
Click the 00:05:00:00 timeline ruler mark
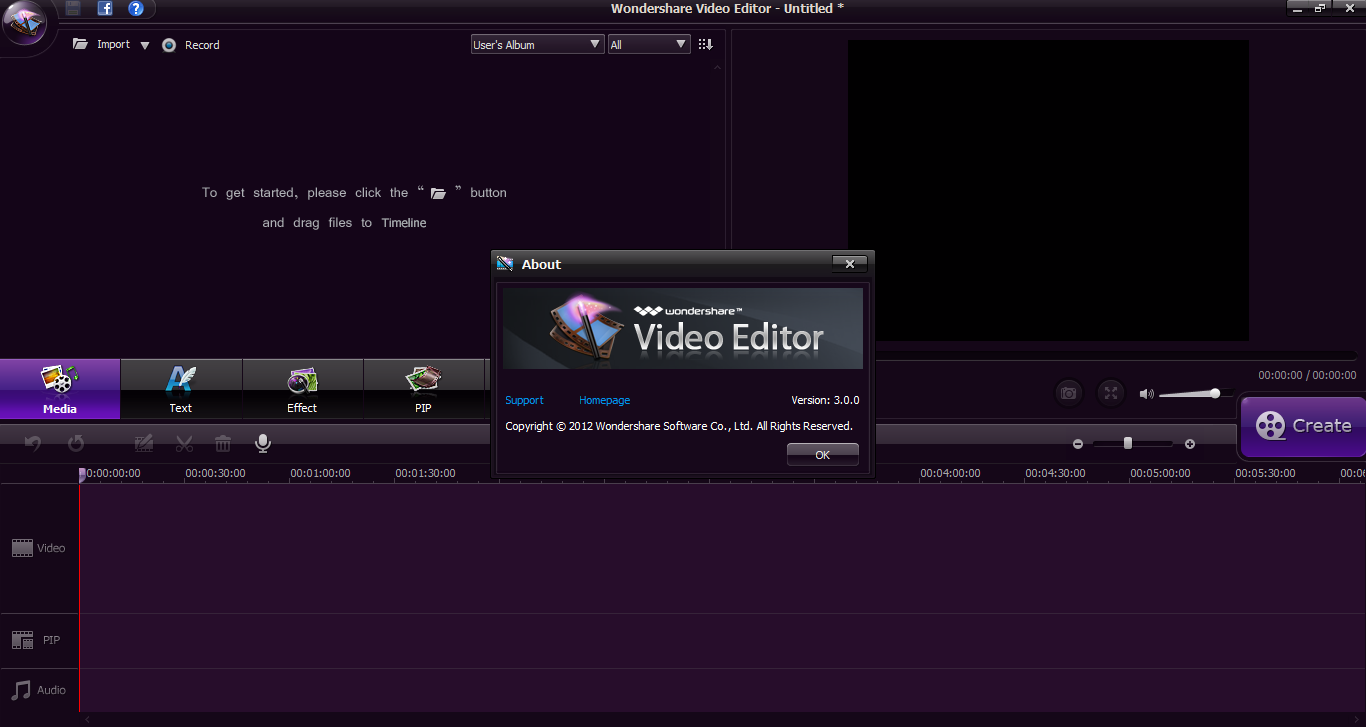[1160, 473]
